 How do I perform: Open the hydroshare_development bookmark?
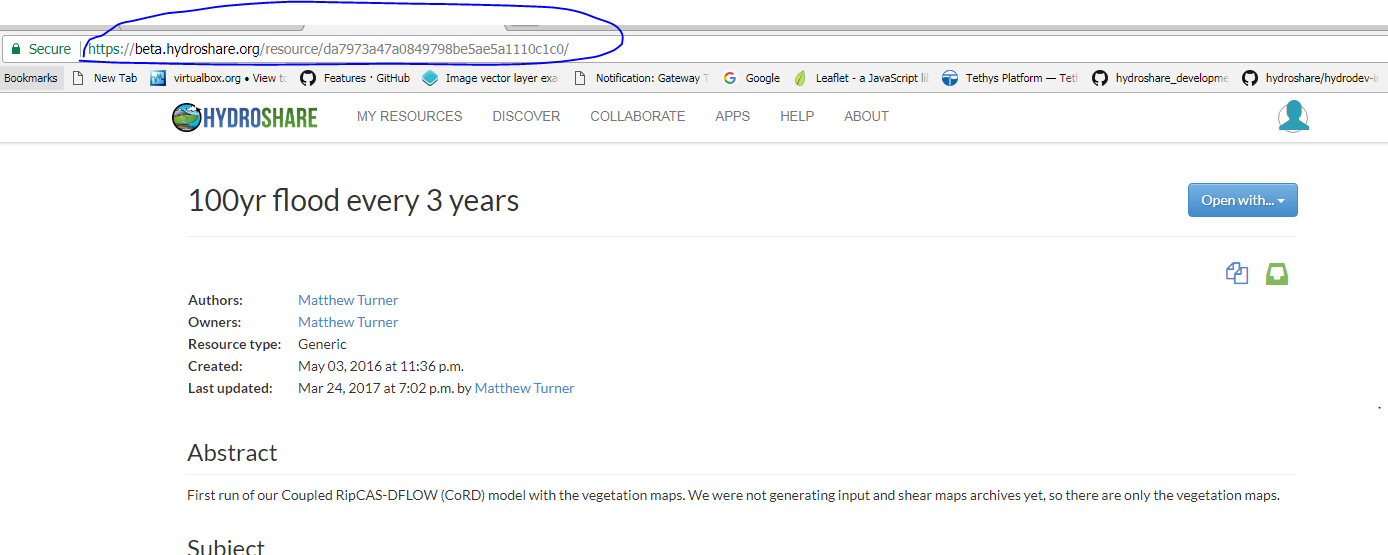click(1160, 78)
